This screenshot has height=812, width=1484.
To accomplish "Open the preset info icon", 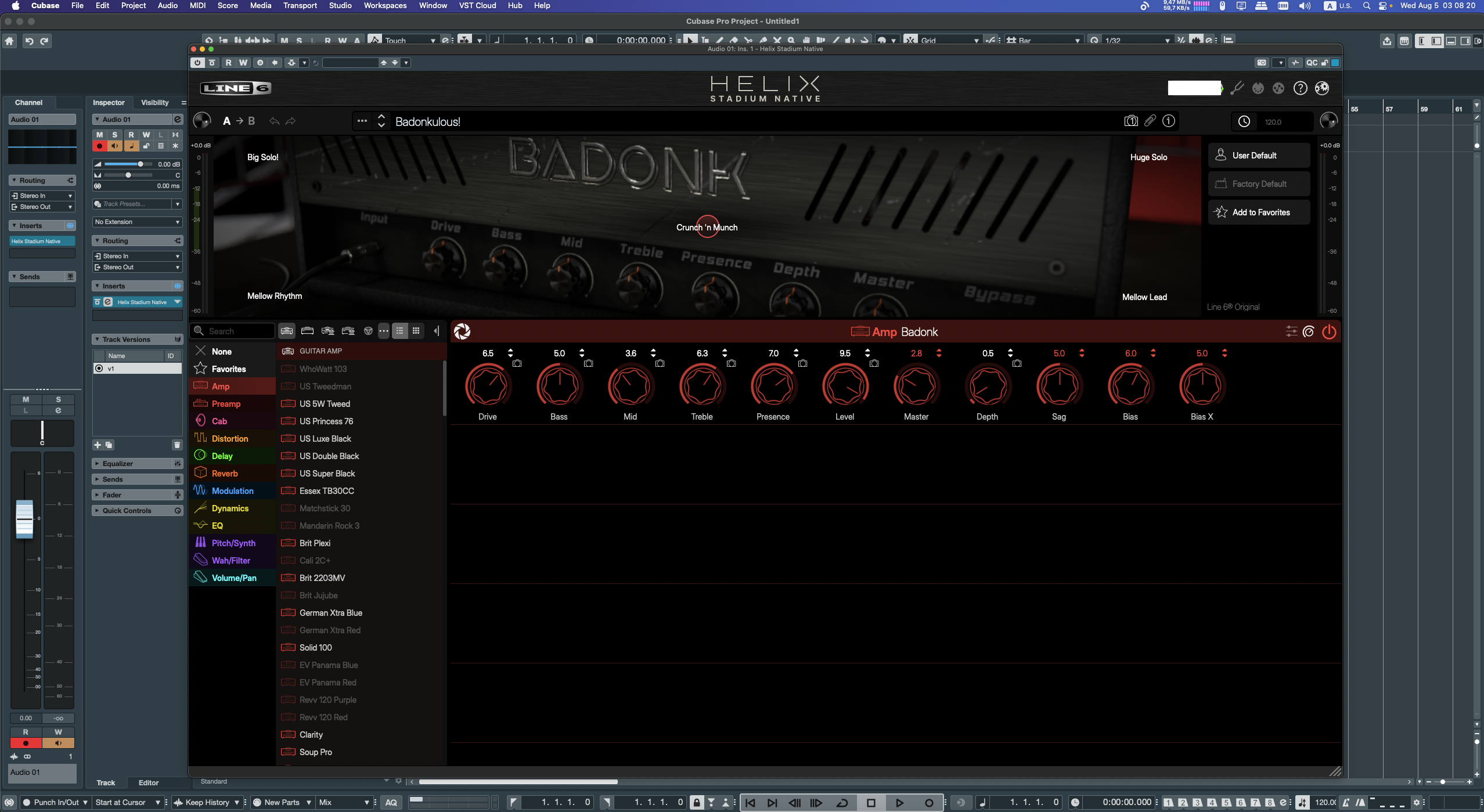I will tap(1168, 121).
